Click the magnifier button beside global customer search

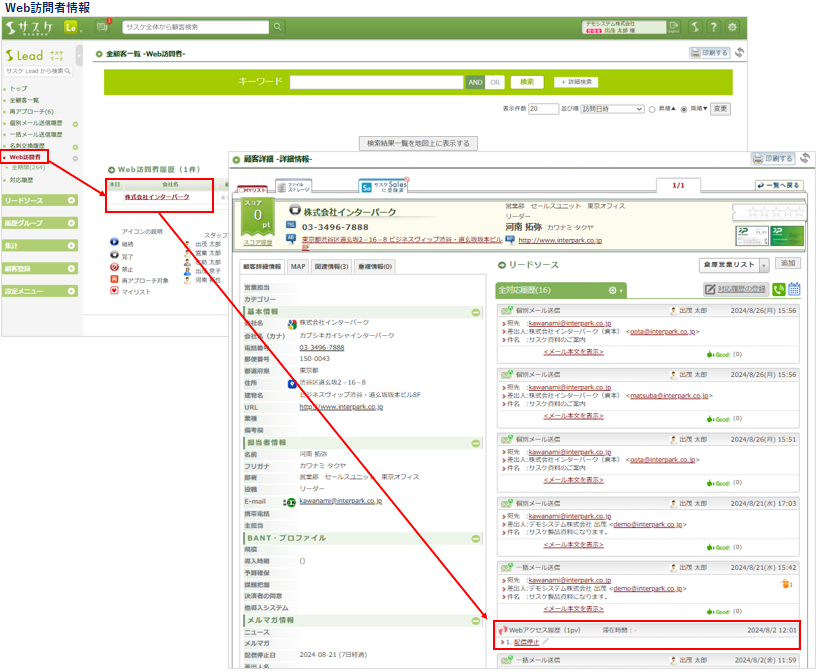pos(278,27)
